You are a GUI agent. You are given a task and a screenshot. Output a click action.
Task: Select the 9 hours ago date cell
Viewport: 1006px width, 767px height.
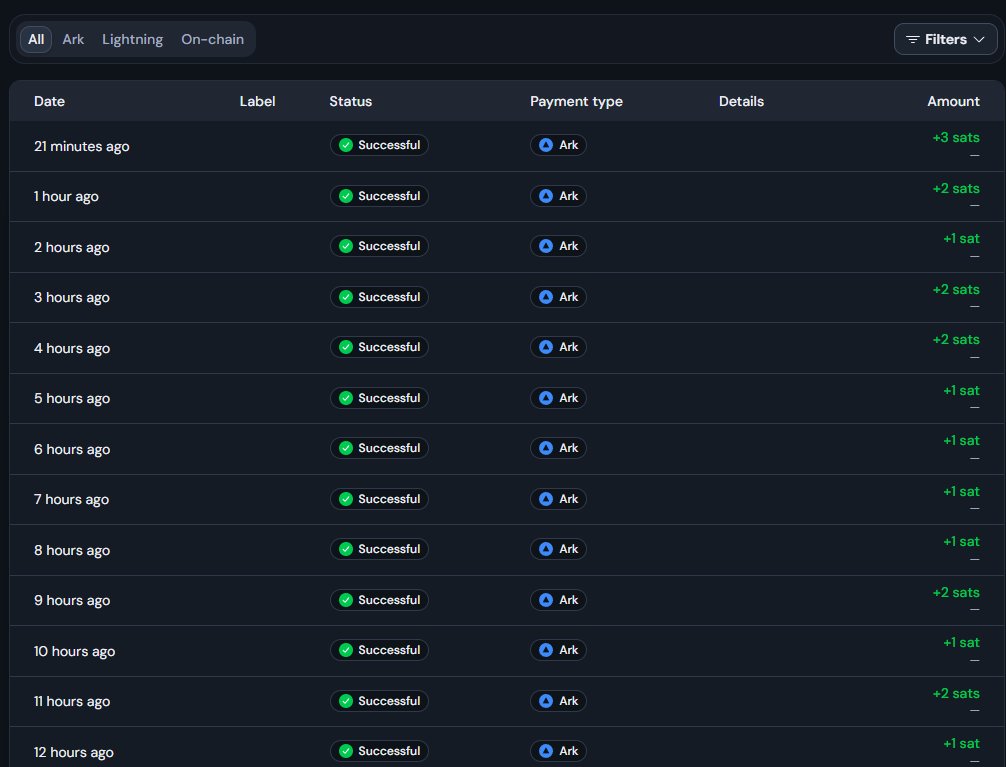72,601
